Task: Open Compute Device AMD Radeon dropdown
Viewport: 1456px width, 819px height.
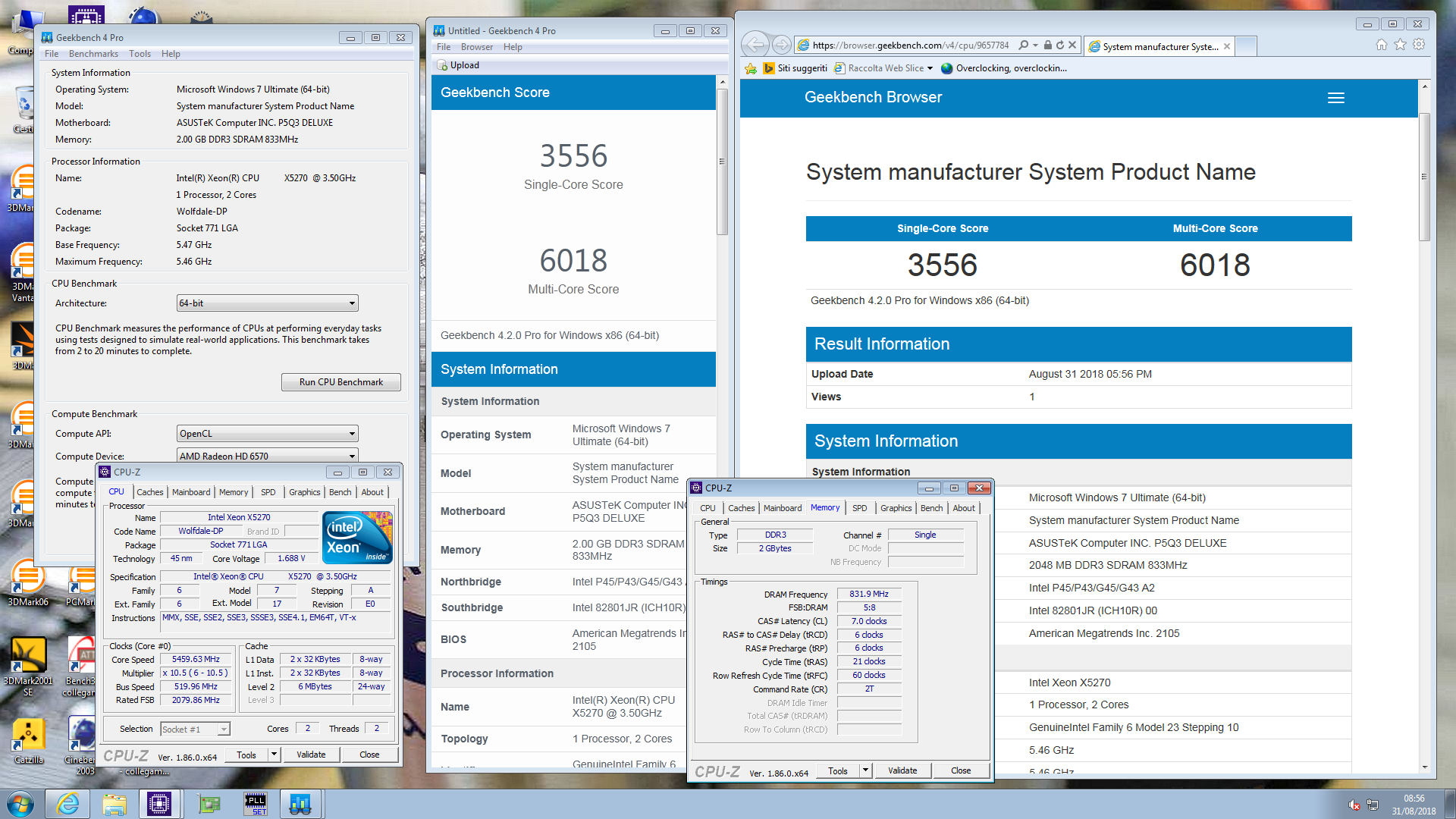Action: pos(267,456)
